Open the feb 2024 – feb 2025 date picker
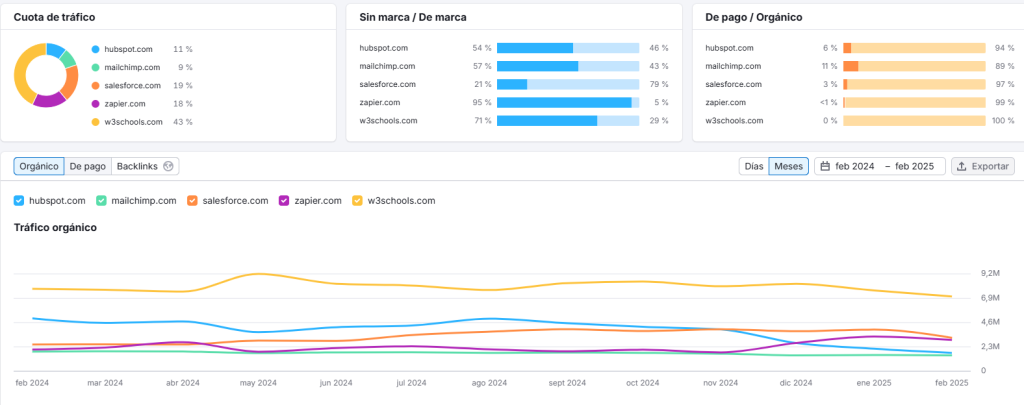 (x=880, y=166)
